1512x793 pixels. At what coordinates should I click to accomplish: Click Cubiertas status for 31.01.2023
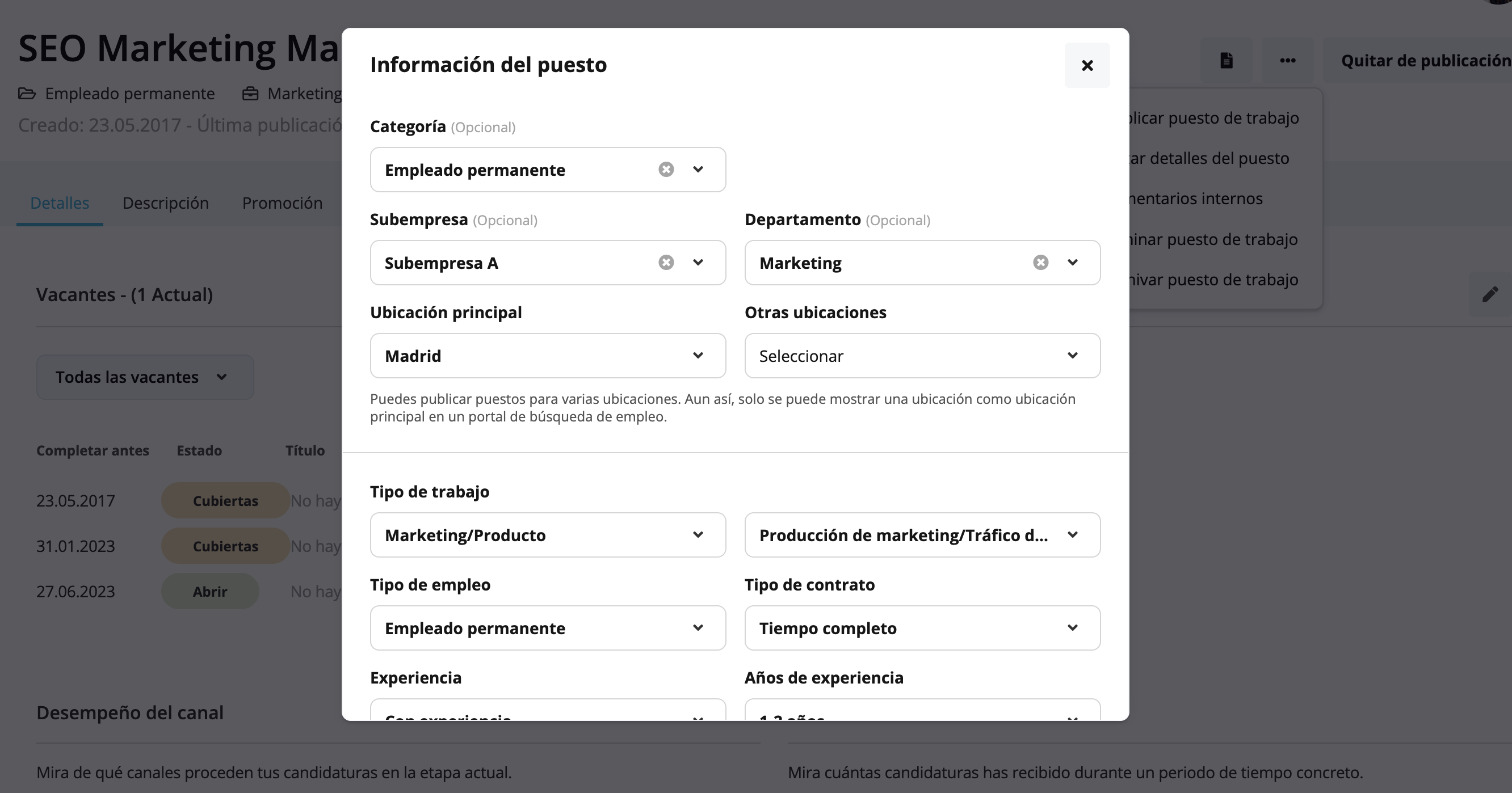pos(225,546)
